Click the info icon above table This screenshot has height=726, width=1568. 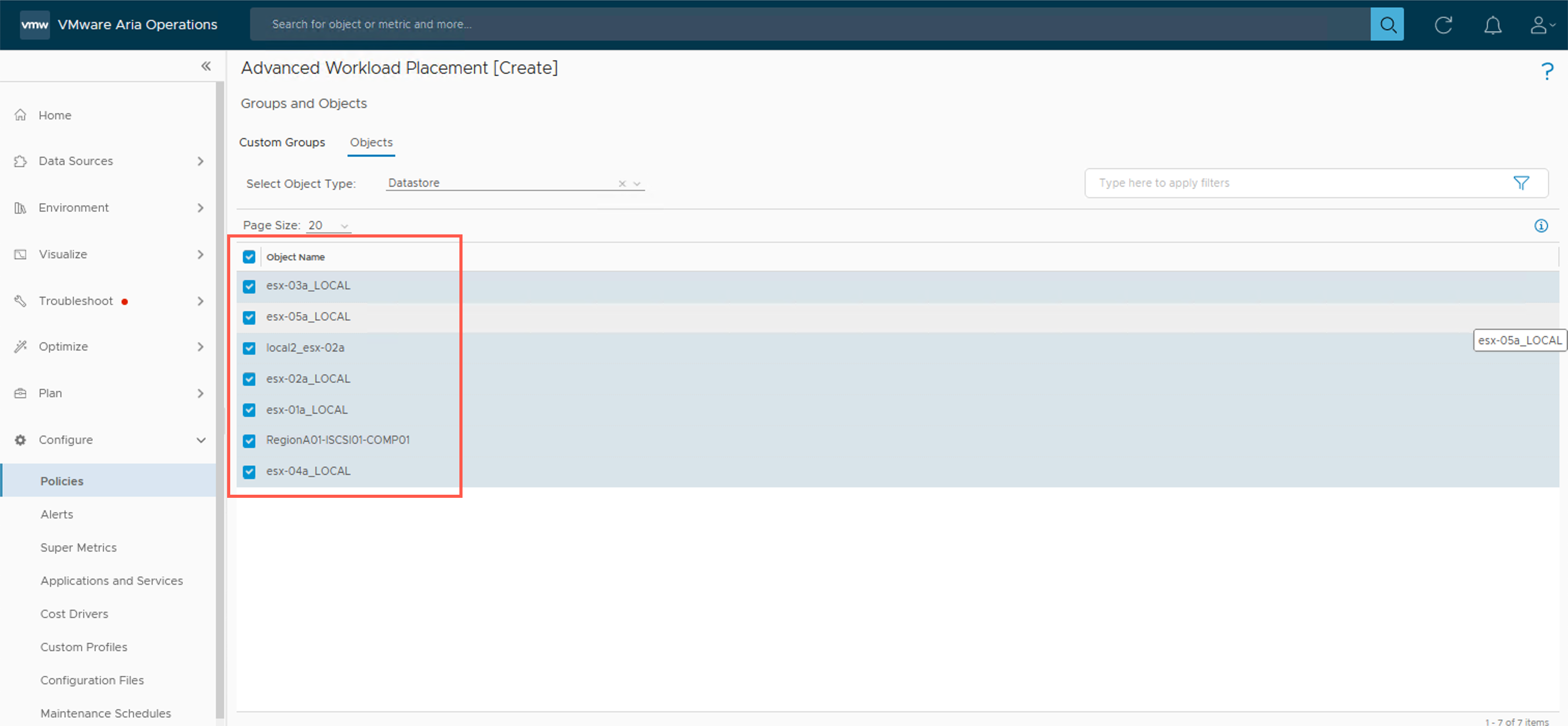click(1541, 226)
